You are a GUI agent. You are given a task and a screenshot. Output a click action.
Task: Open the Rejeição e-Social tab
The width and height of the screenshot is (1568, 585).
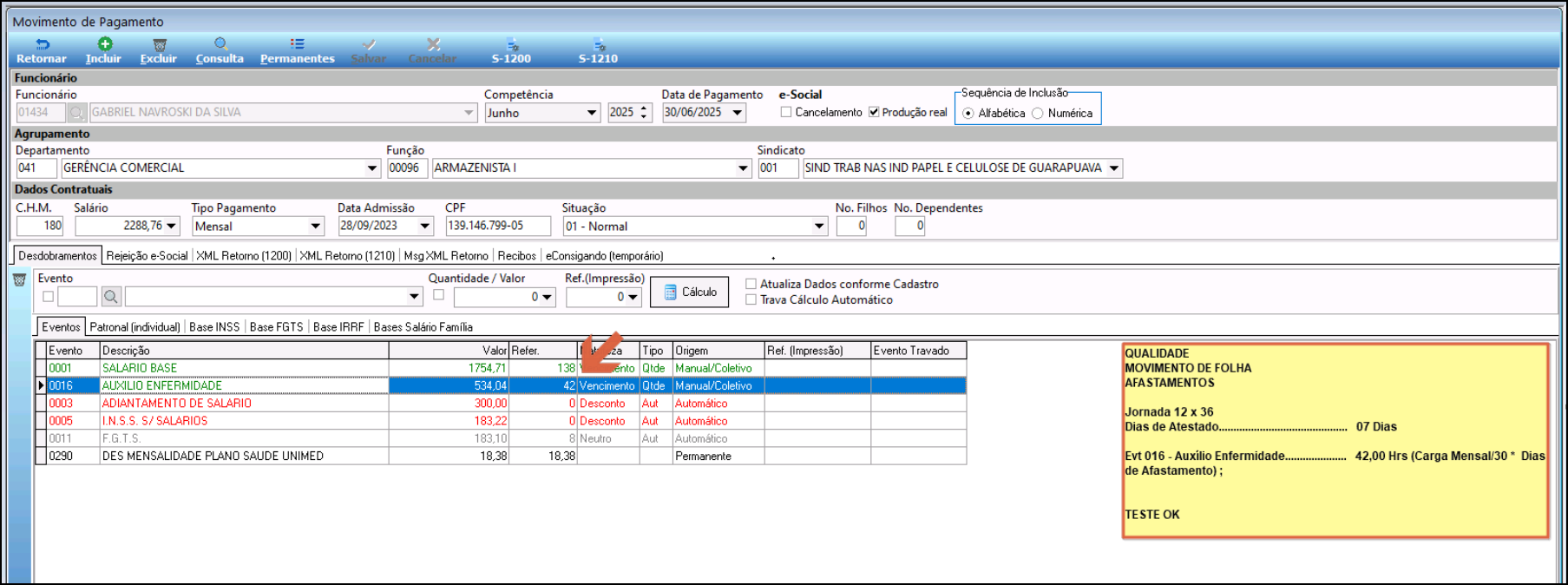point(147,256)
